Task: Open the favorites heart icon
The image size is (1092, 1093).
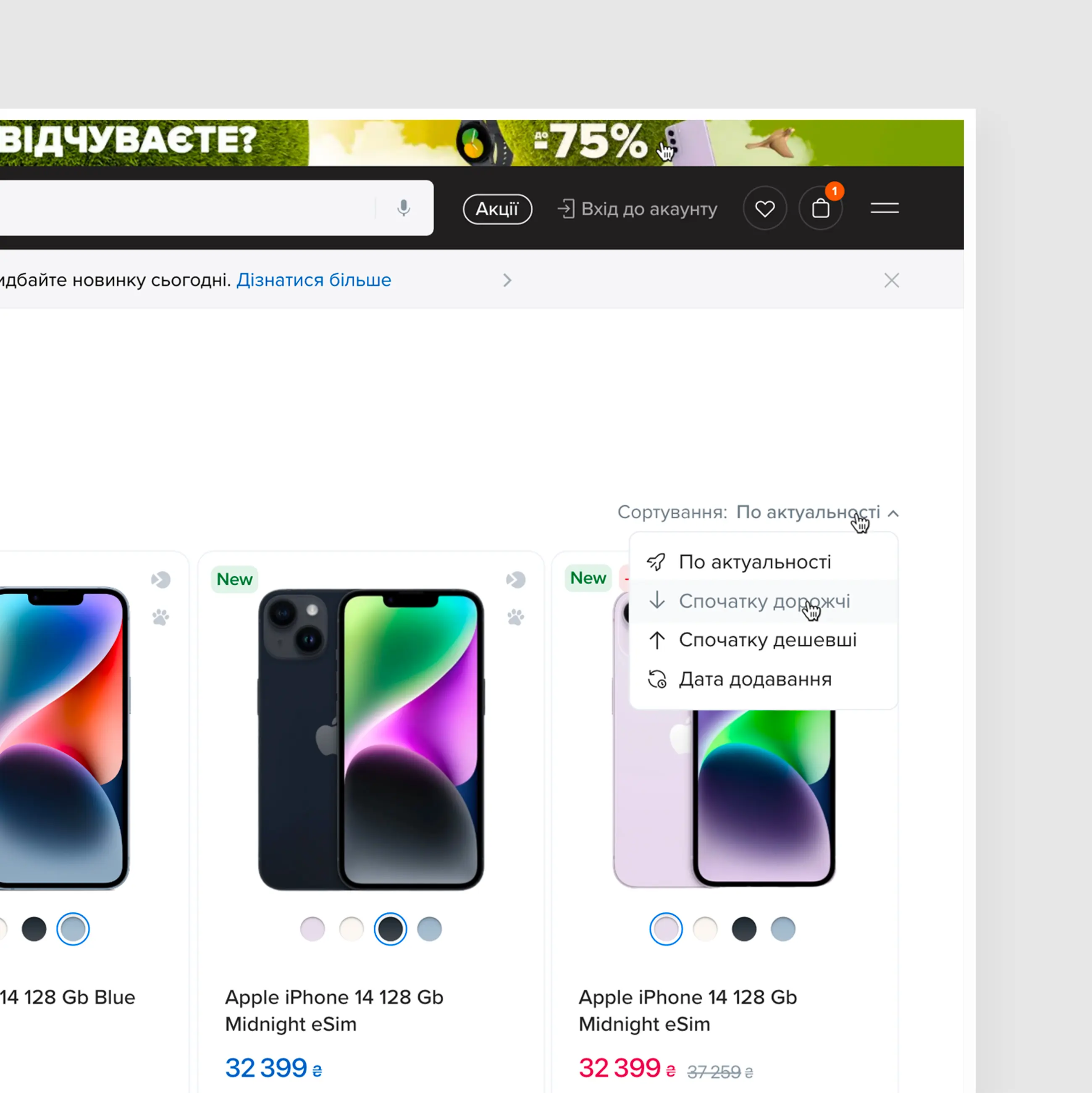Action: pos(764,209)
